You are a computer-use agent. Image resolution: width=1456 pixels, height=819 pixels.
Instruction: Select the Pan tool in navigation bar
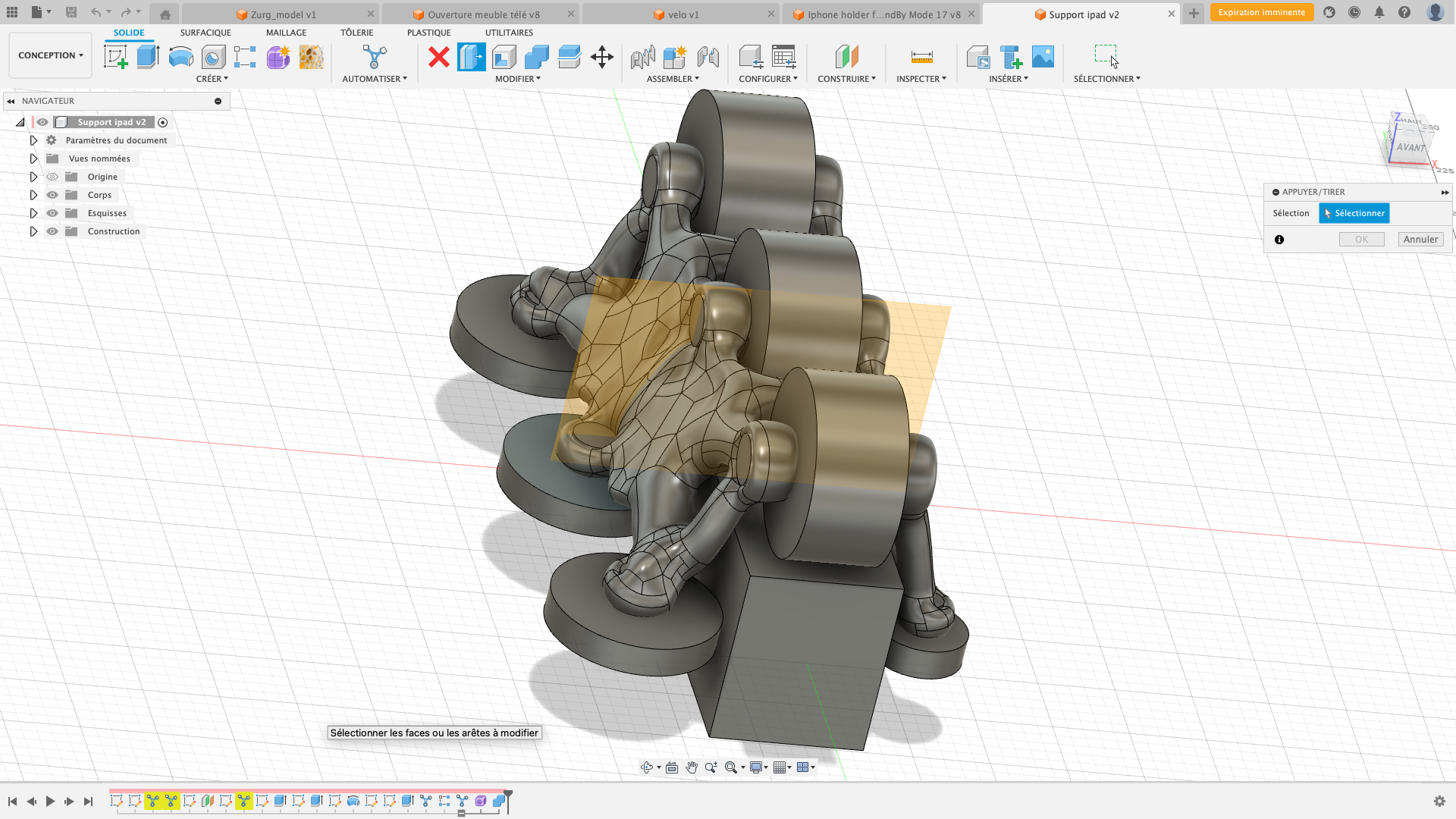pyautogui.click(x=692, y=767)
